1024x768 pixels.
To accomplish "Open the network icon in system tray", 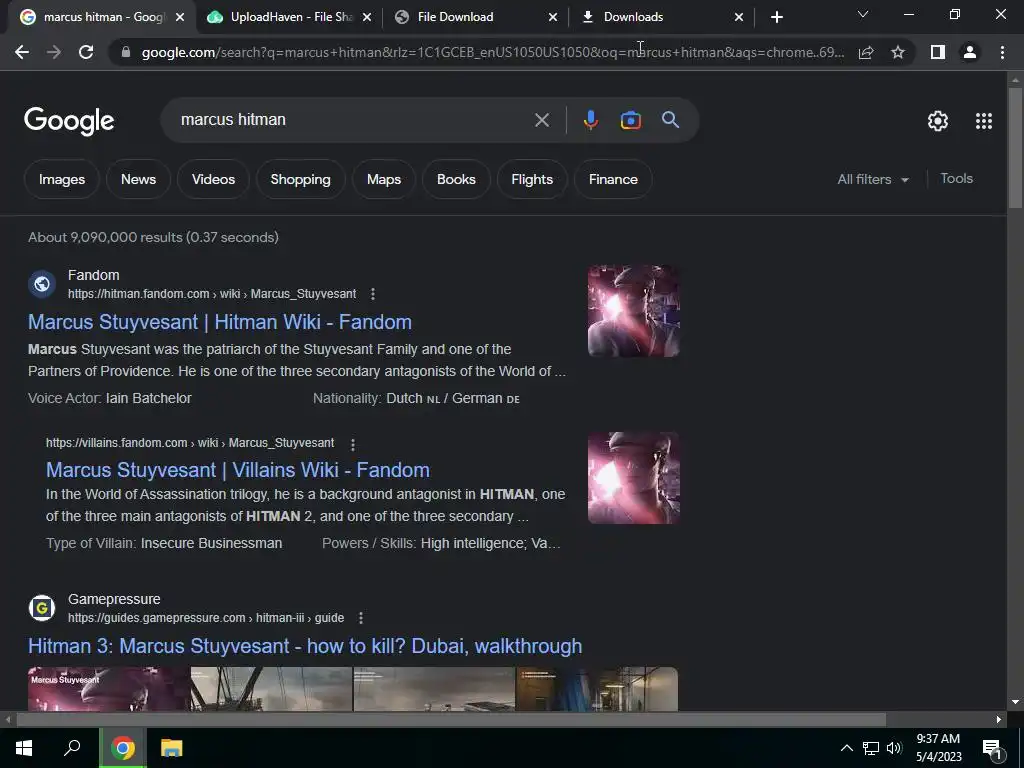I will (871, 748).
